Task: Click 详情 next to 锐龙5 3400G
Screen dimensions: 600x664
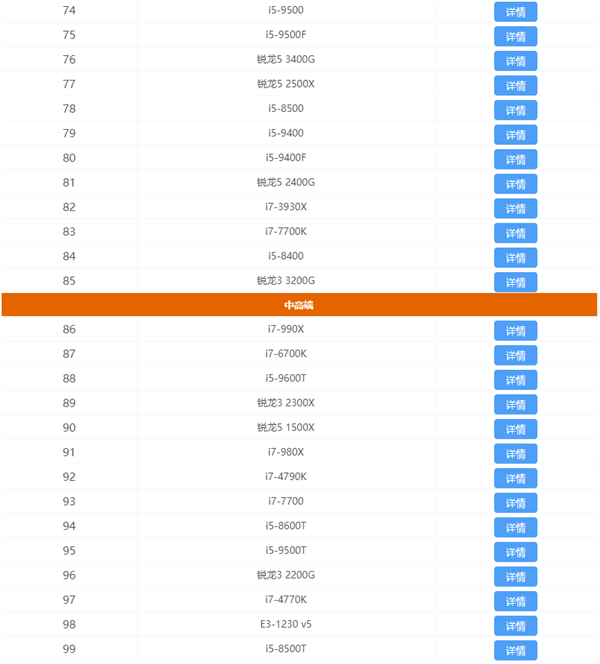Action: [x=515, y=61]
